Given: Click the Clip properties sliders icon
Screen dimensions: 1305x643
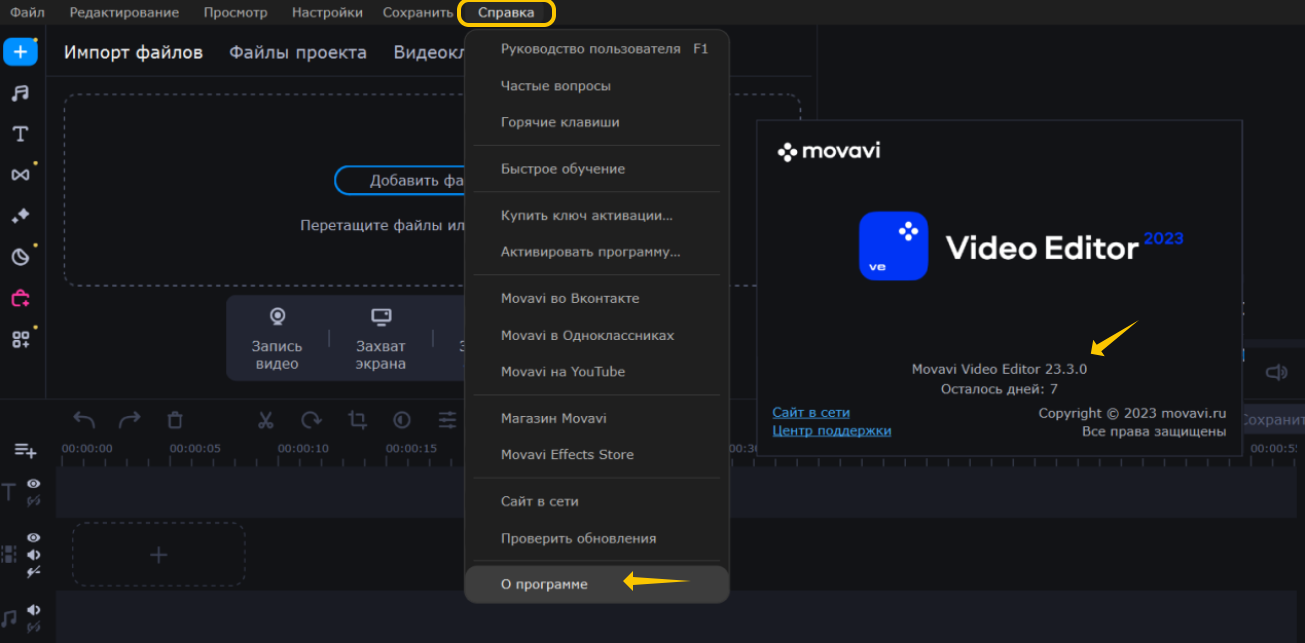Looking at the screenshot, I should point(447,420).
